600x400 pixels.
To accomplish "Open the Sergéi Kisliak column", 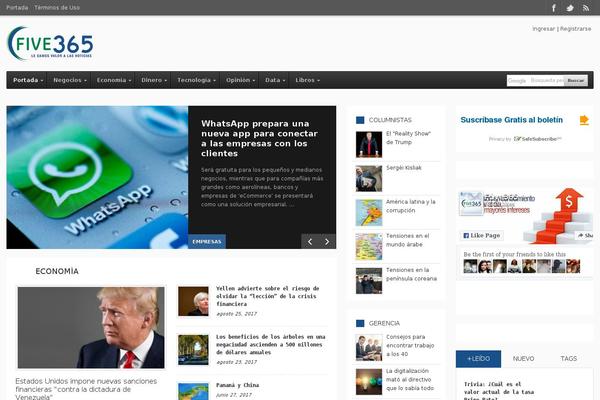I will tap(404, 168).
